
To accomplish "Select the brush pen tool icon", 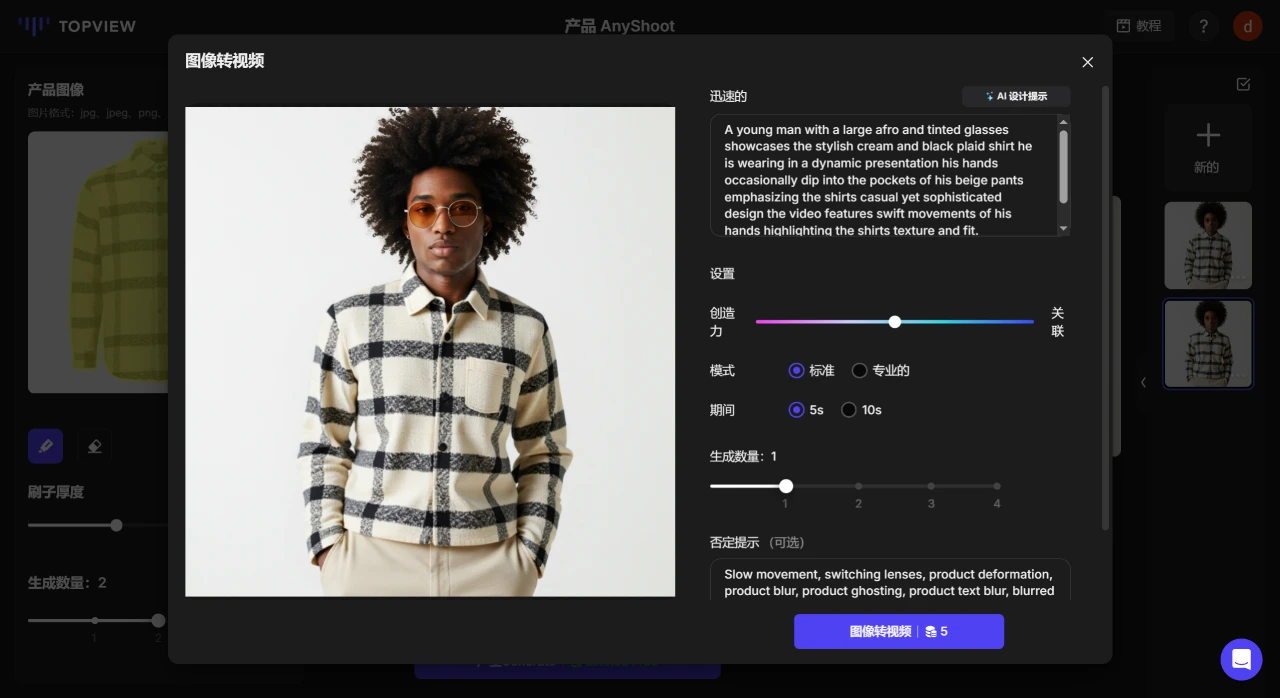I will (45, 446).
